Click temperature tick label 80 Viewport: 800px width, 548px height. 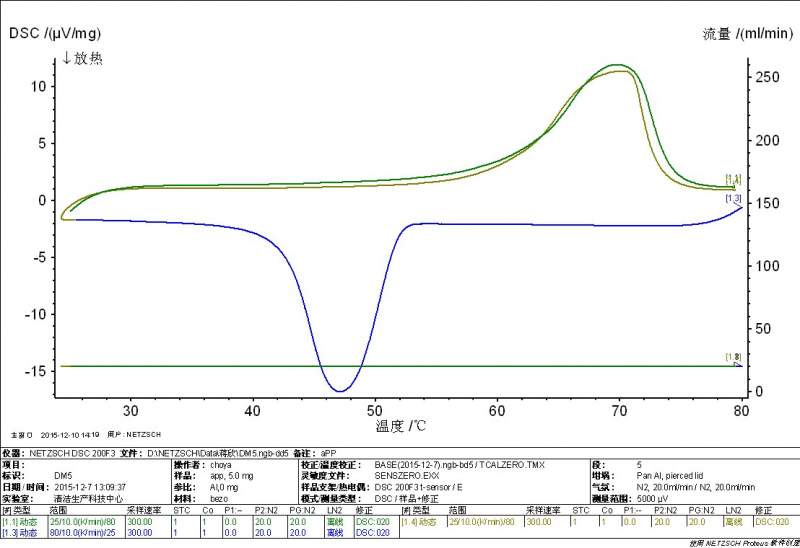click(x=741, y=411)
